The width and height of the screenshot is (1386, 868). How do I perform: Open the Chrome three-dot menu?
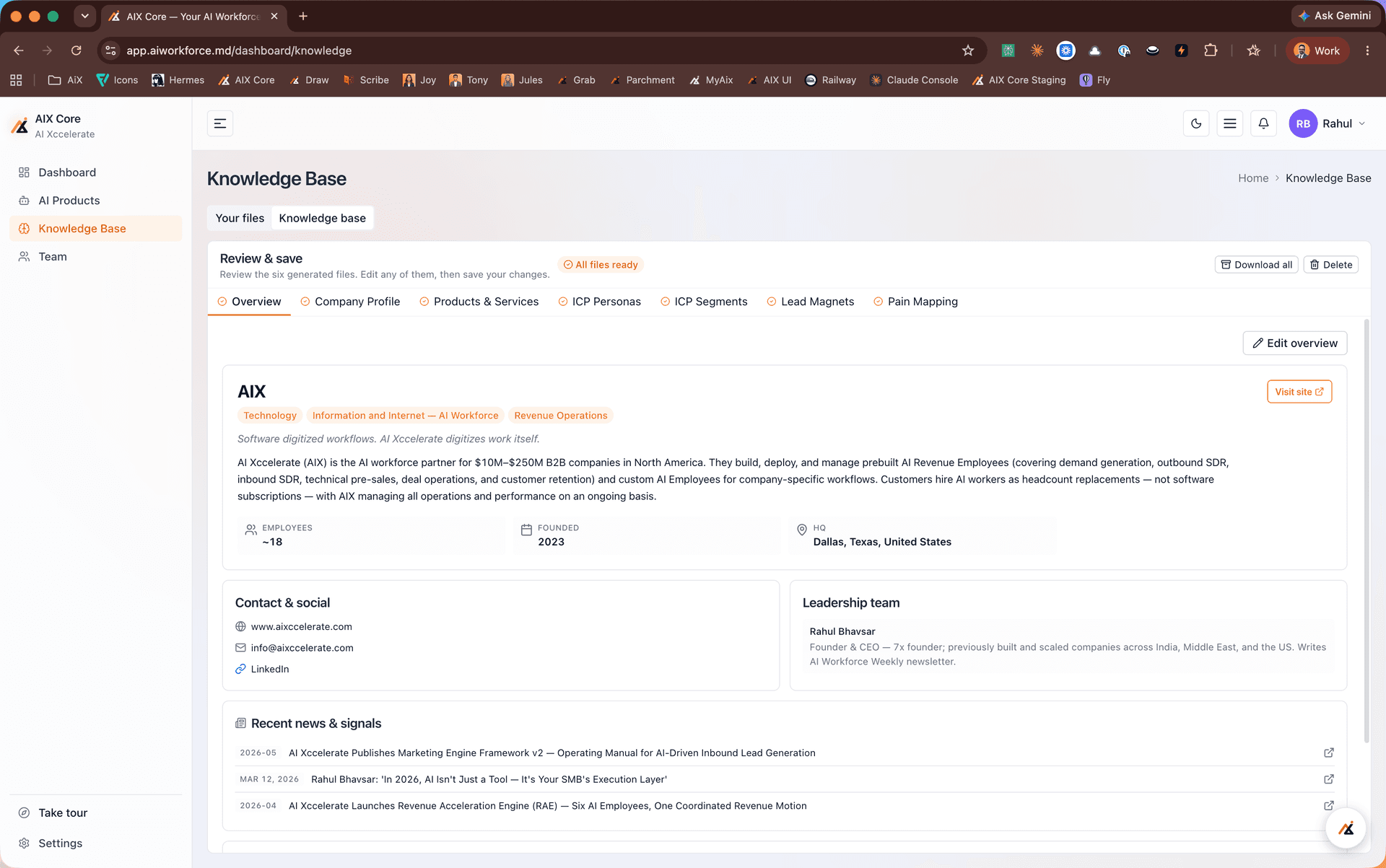coord(1367,51)
